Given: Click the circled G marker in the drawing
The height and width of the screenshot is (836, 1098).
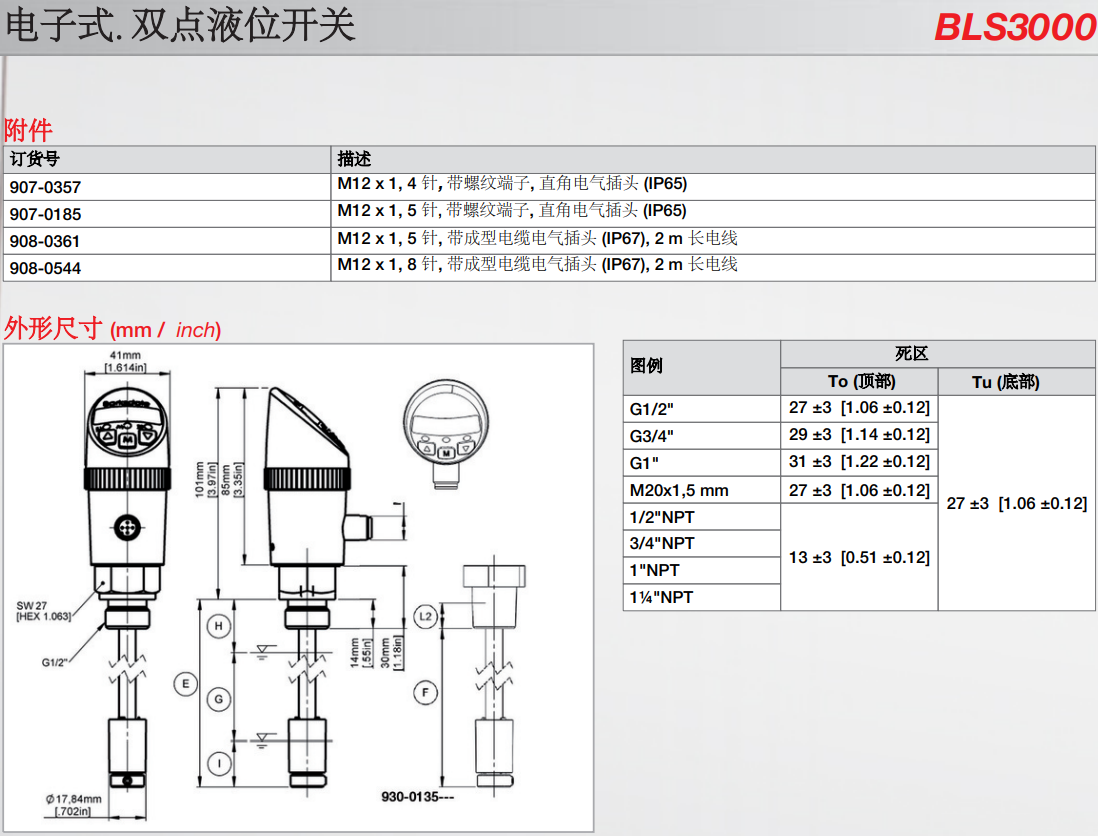Looking at the screenshot, I should (218, 699).
